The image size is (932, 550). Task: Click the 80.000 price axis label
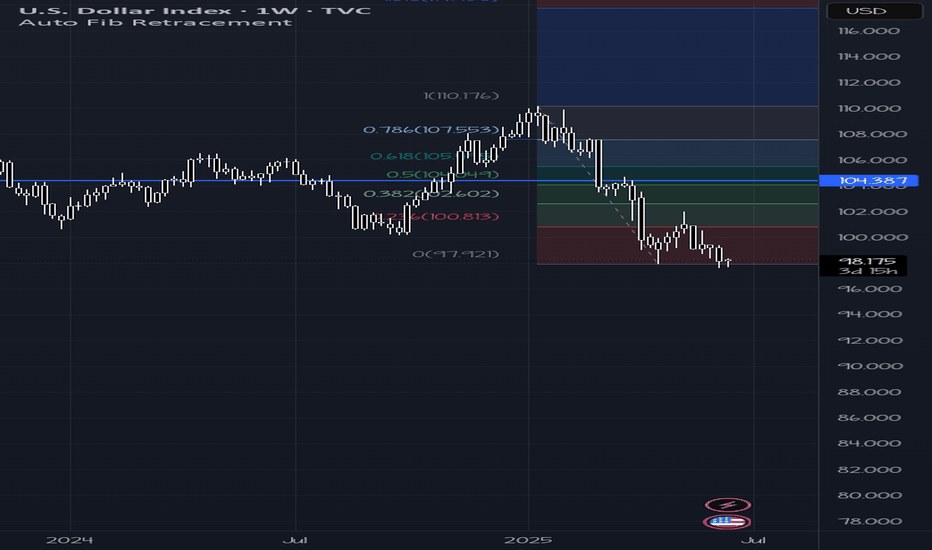click(x=870, y=495)
